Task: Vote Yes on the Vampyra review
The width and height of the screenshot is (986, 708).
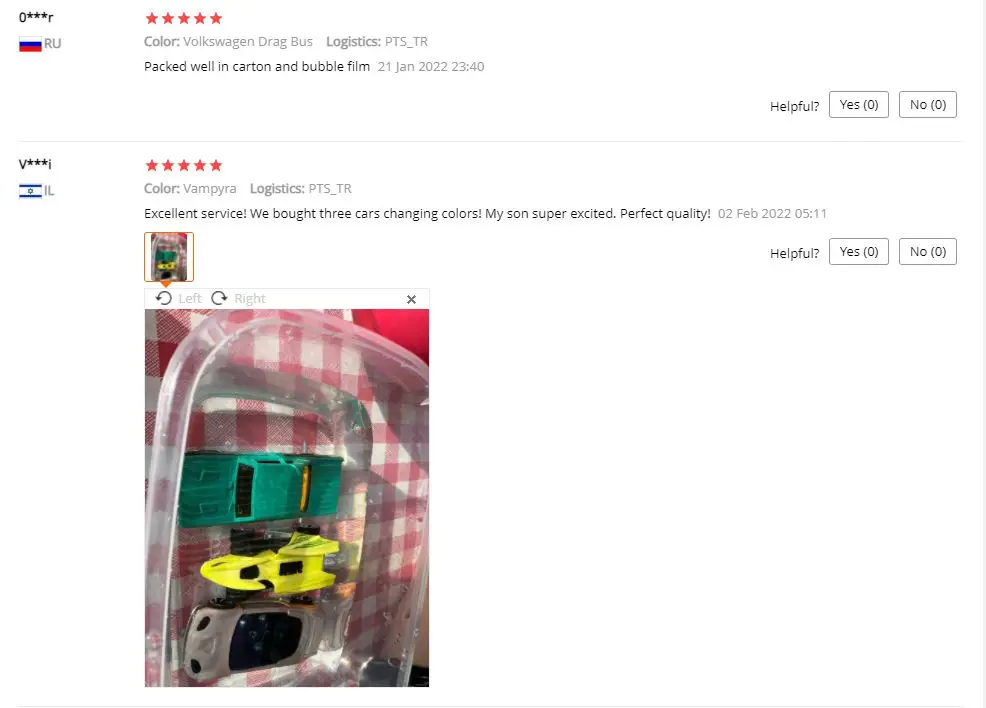Action: [858, 252]
